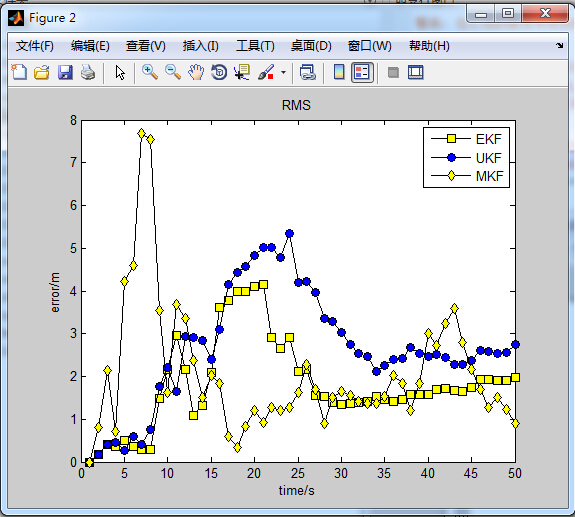Activate the Pan hand tool
The height and width of the screenshot is (517, 575).
(x=196, y=72)
